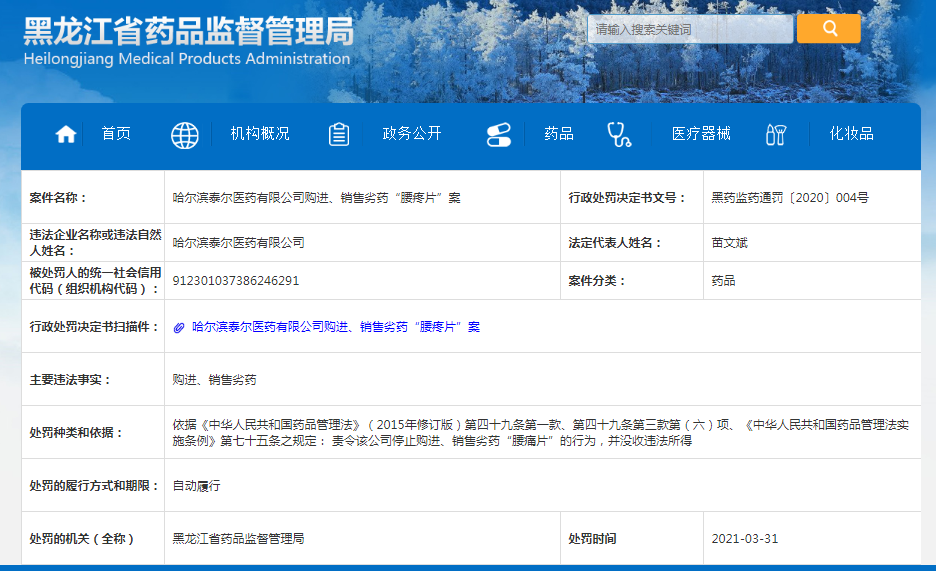
Task: Go to the 机构概况 navigation item
Action: 260,134
